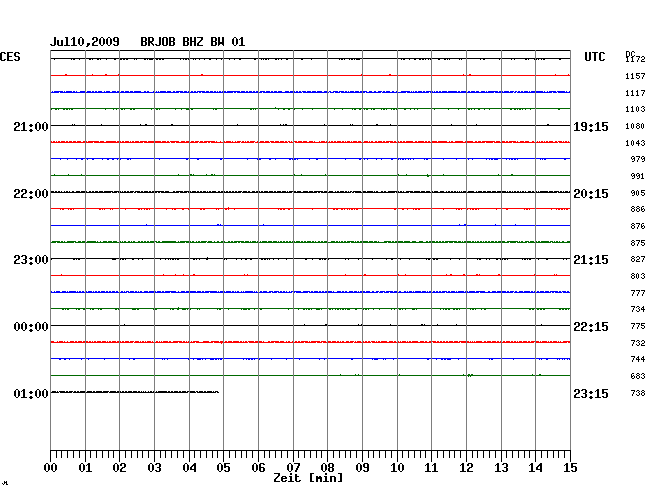Click the 07 minute axis label
The height and width of the screenshot is (494, 650).
click(293, 468)
